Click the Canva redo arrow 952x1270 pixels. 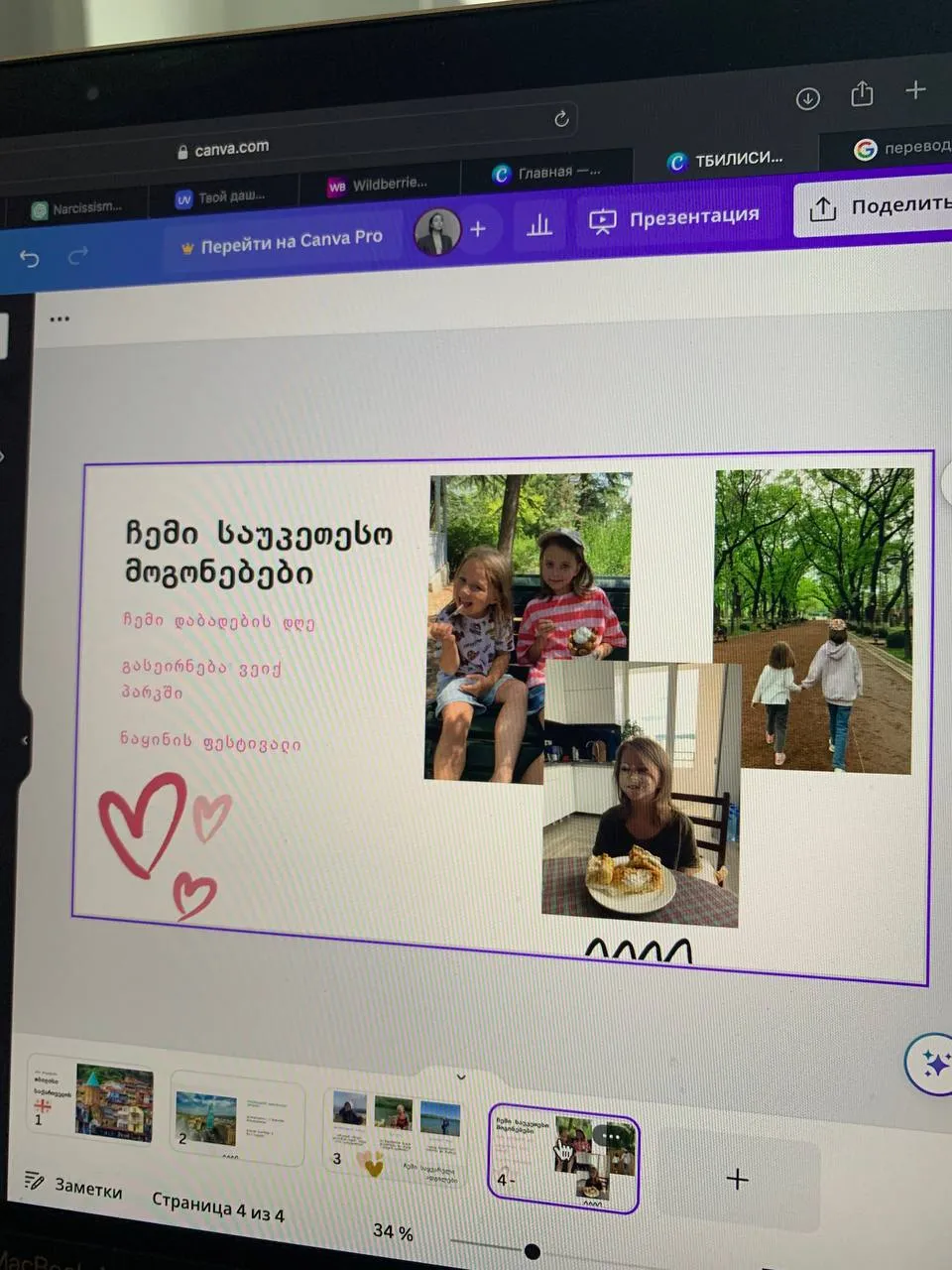[77, 257]
